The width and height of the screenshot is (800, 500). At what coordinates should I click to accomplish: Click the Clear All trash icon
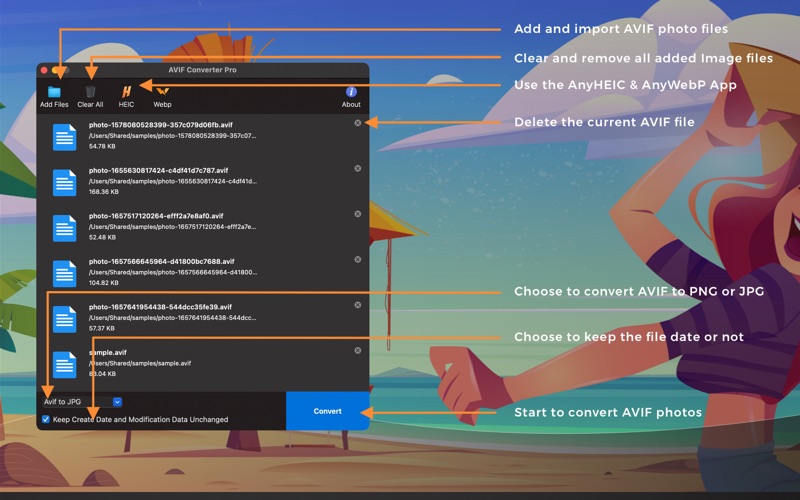pos(90,92)
